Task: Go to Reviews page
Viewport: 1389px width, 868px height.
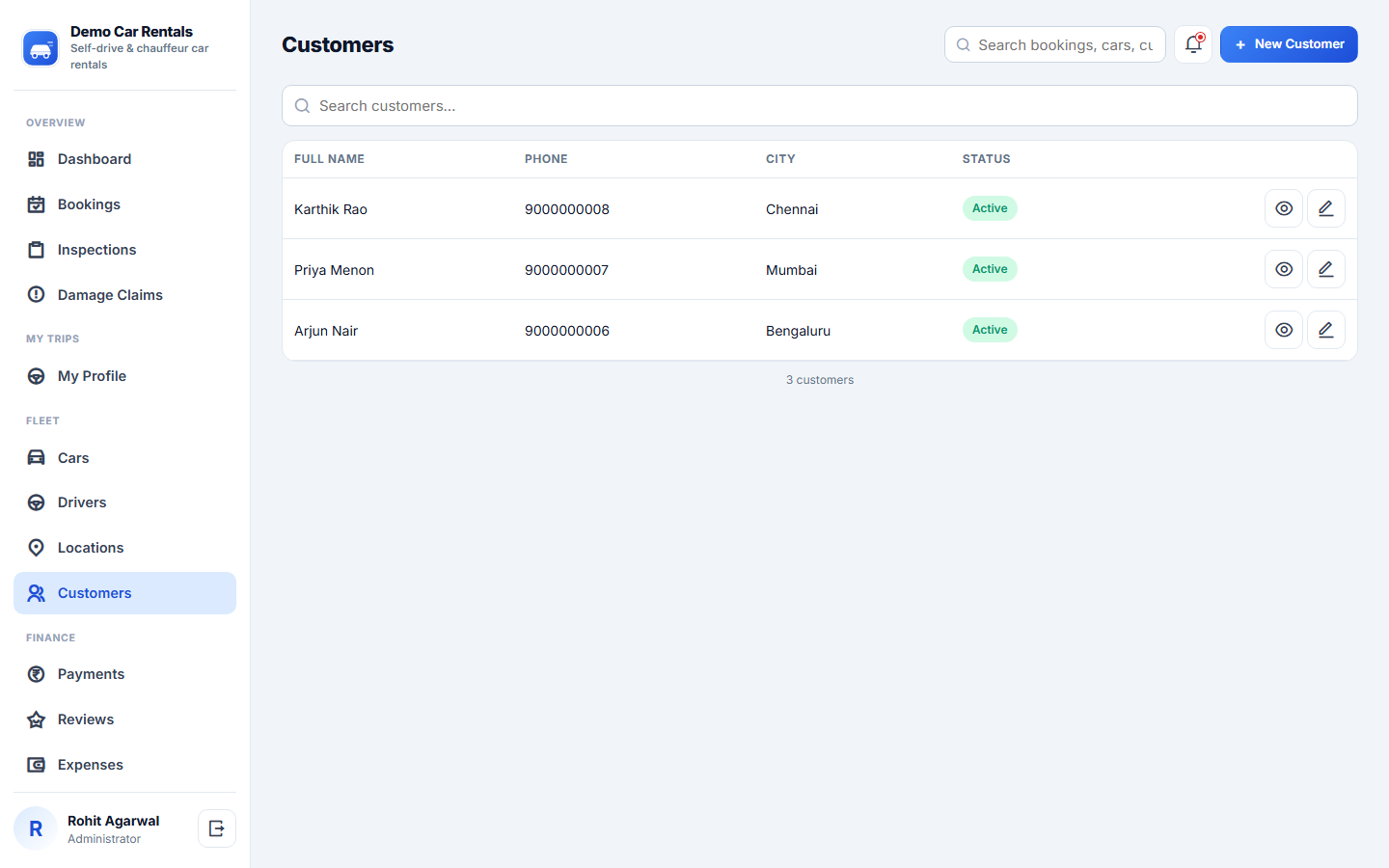Action: (x=124, y=719)
